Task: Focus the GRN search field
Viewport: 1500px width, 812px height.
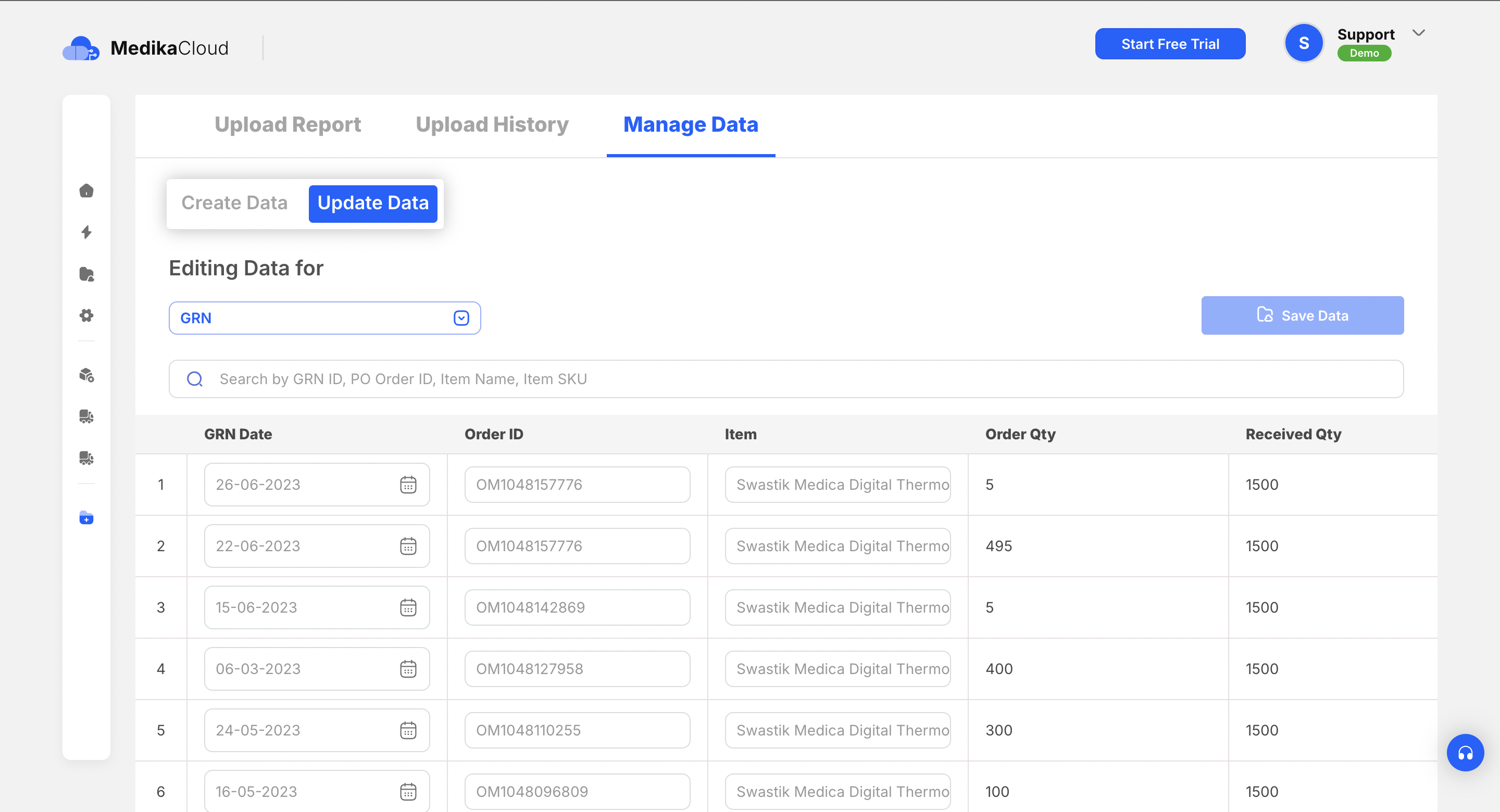Action: (x=786, y=379)
